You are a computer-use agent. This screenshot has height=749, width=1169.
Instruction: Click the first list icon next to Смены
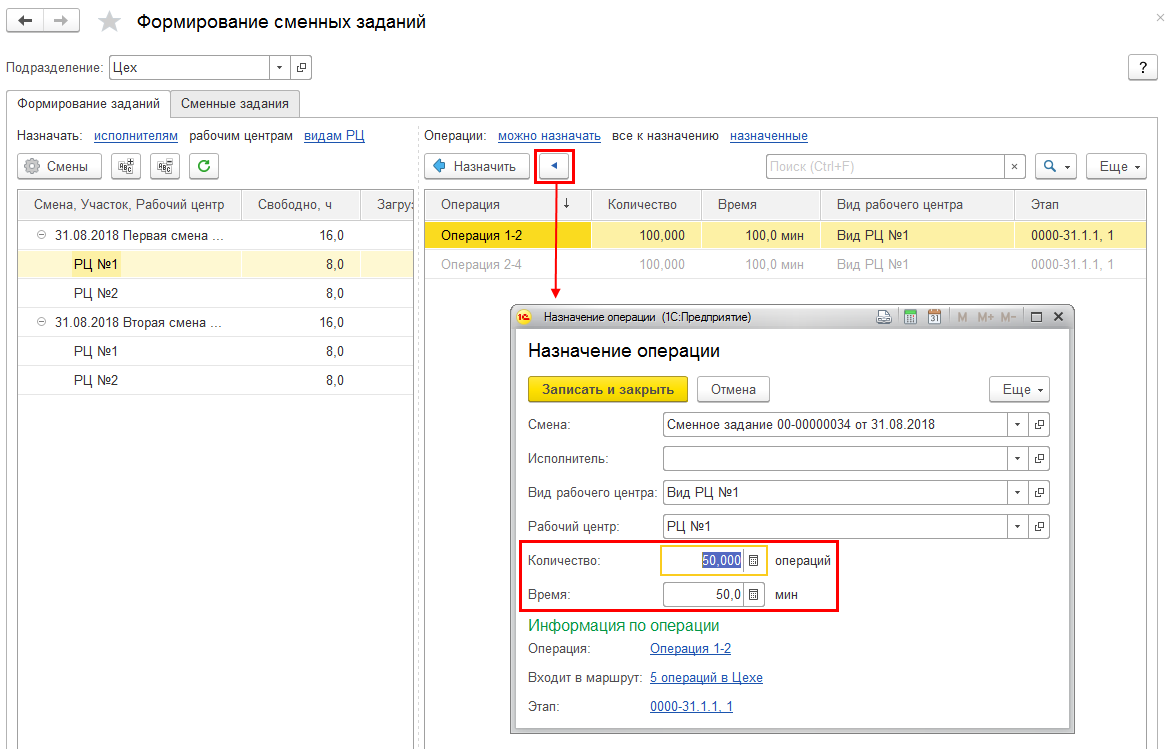[126, 166]
